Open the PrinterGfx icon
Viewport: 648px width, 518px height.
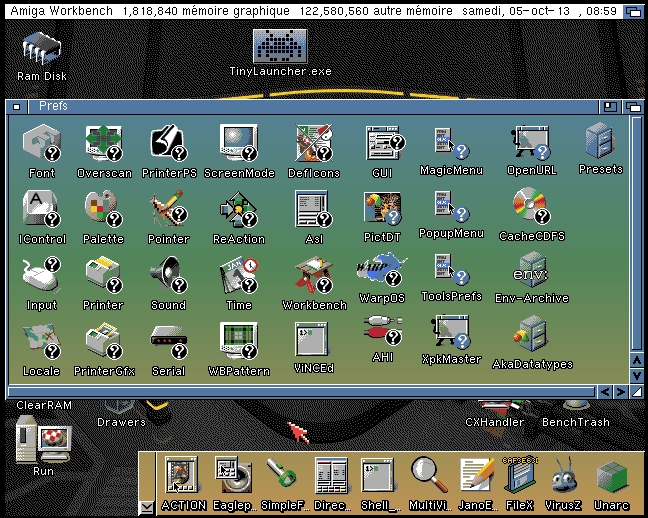[x=104, y=341]
